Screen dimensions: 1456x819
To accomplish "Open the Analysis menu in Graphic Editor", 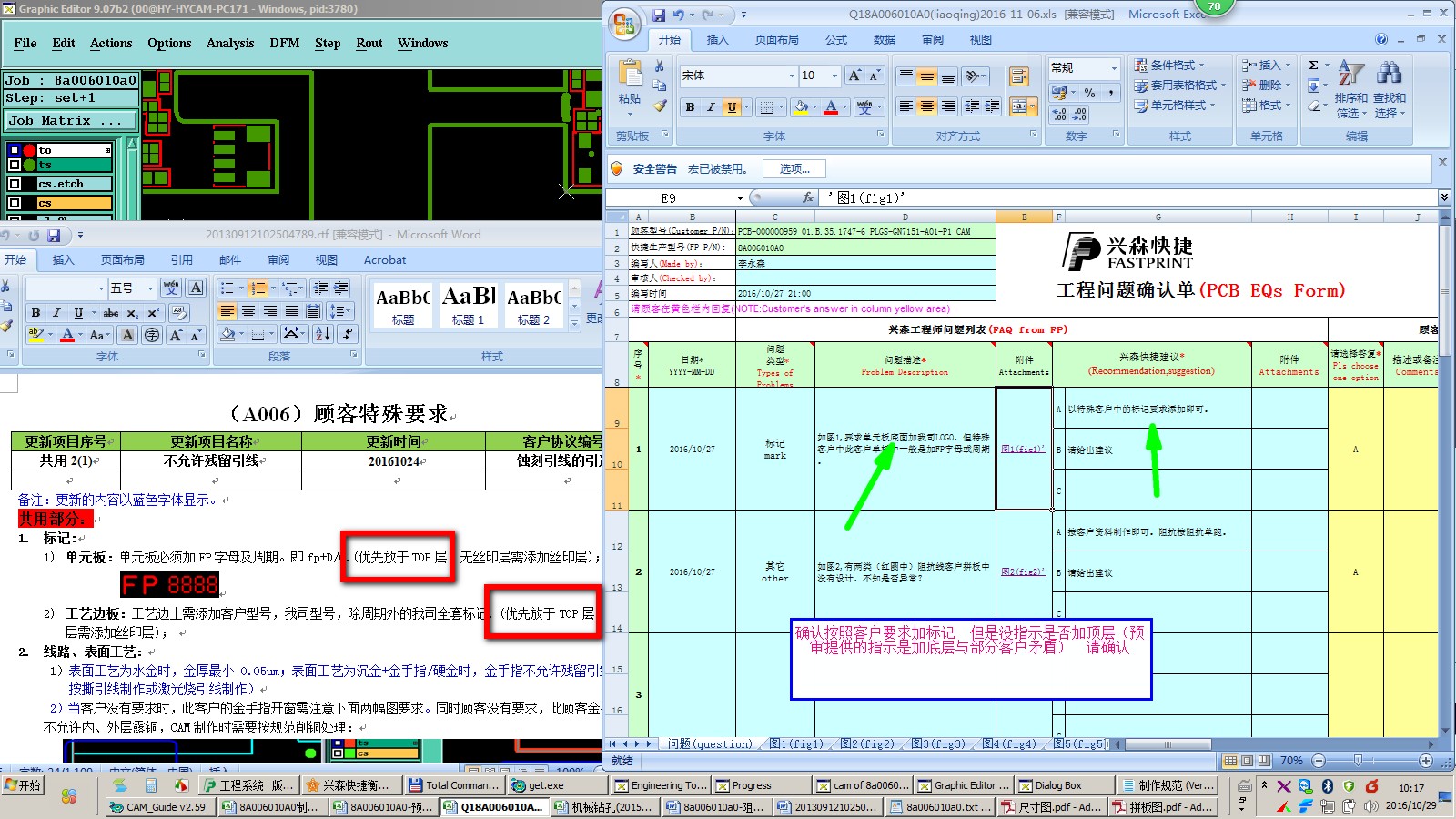I will tap(230, 43).
